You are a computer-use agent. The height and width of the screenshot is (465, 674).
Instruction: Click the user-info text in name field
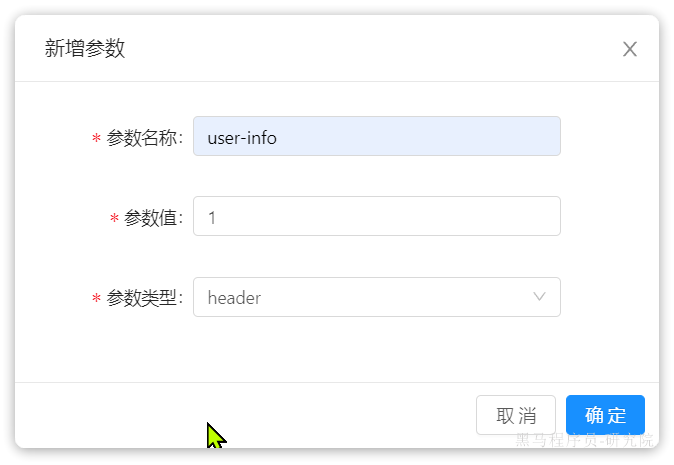242,138
